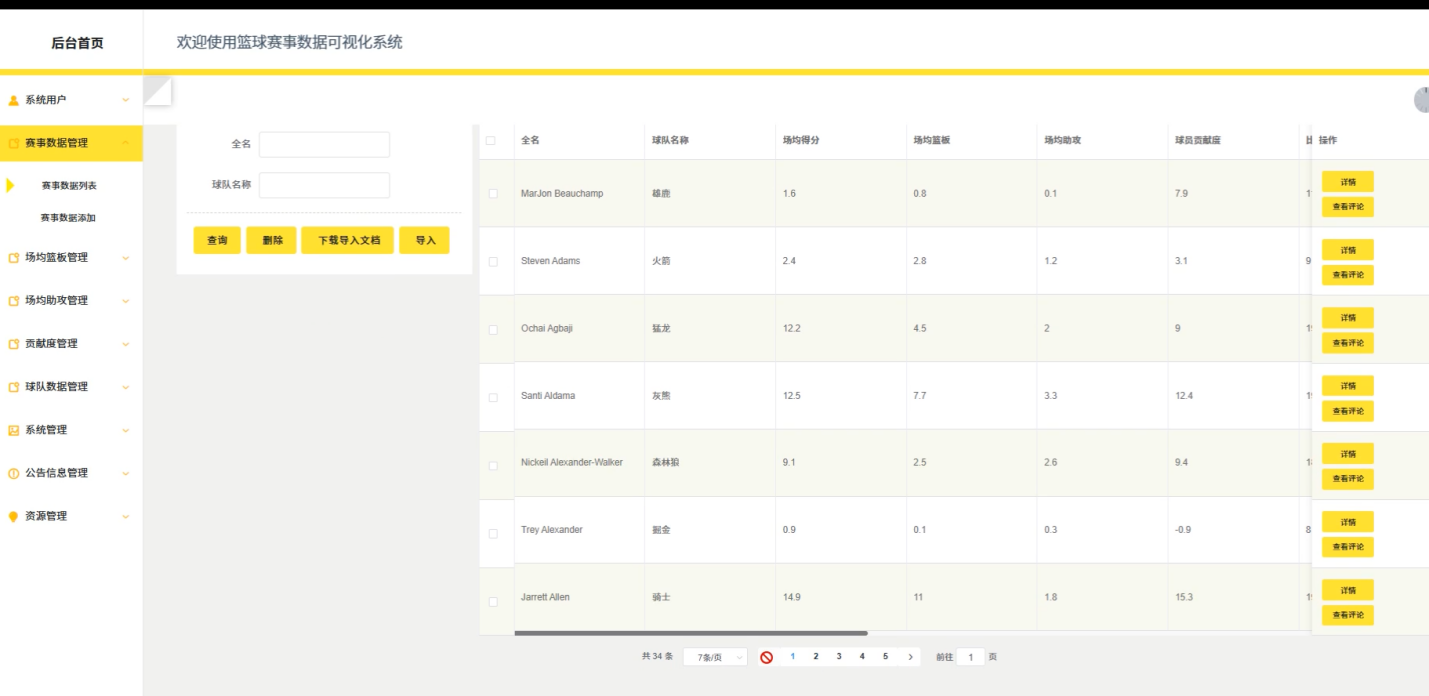Click the 场均篮板管理 sidebar icon
This screenshot has height=696, width=1429.
point(14,258)
